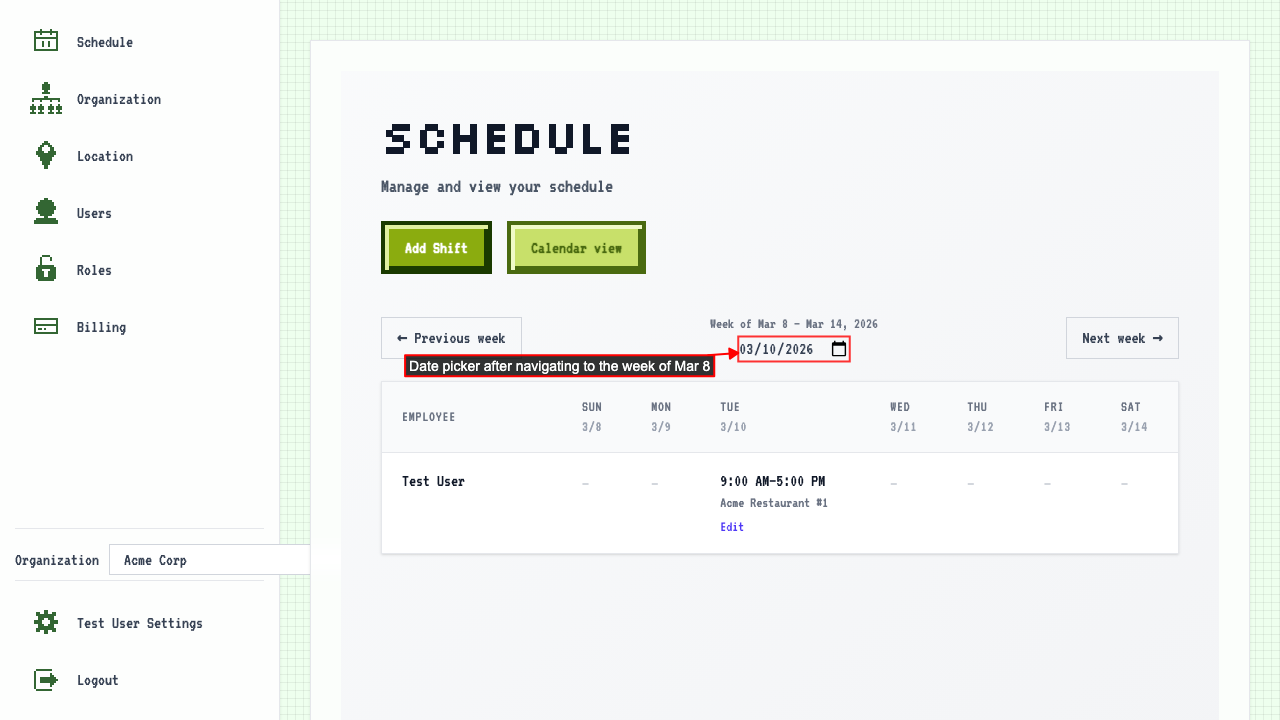Screen dimensions: 1280x720
Task: Click the Location pin icon
Action: point(46,155)
